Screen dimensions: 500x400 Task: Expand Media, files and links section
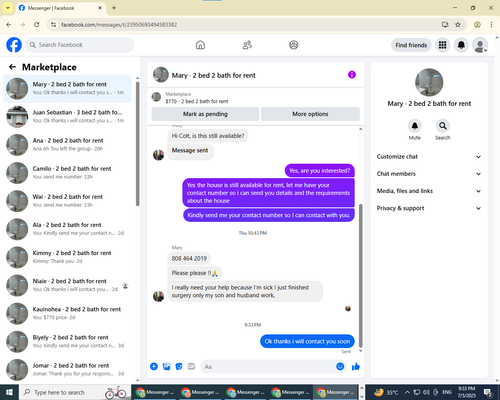tap(429, 191)
